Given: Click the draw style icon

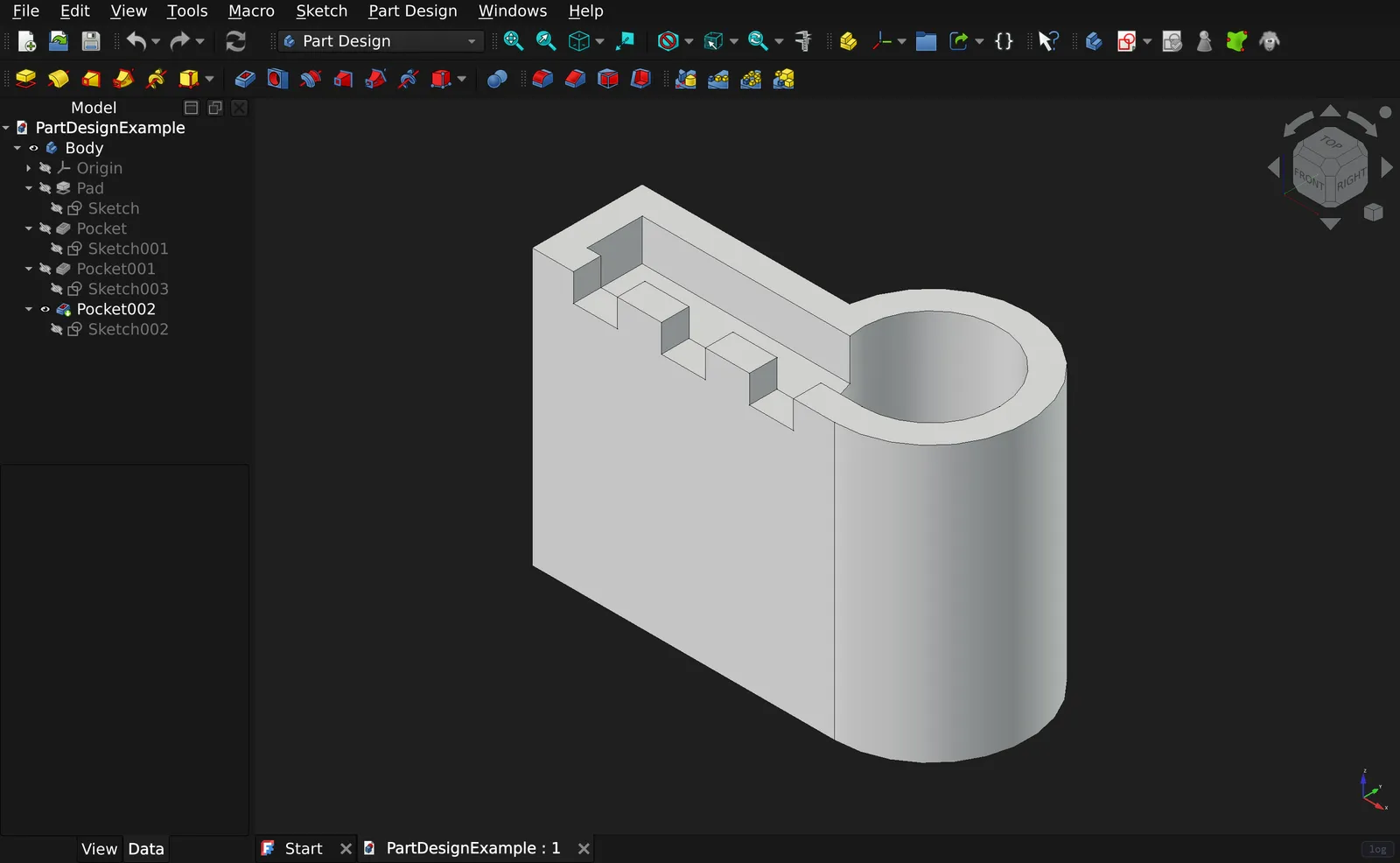Looking at the screenshot, I should [x=668, y=41].
